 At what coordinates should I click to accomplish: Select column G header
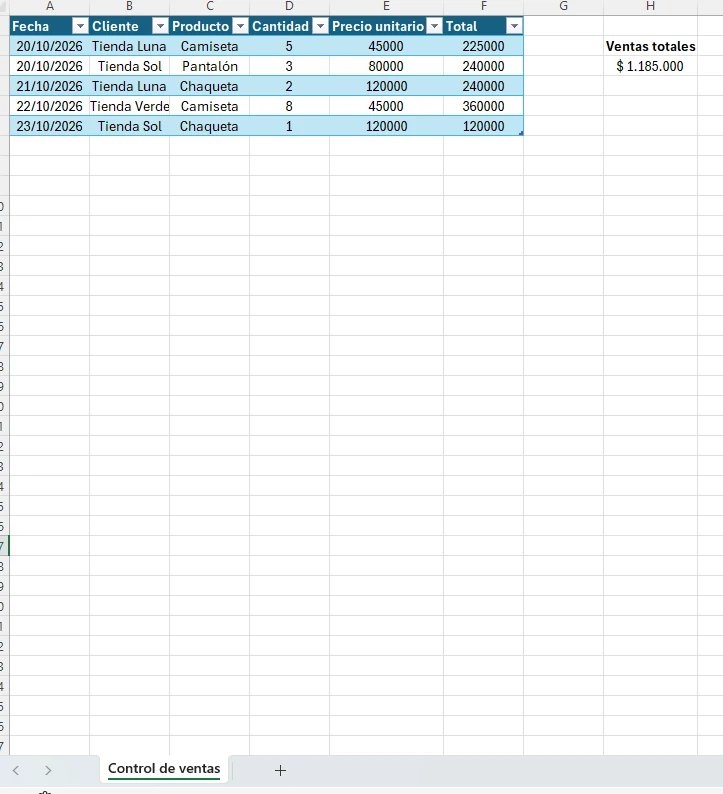(x=564, y=6)
